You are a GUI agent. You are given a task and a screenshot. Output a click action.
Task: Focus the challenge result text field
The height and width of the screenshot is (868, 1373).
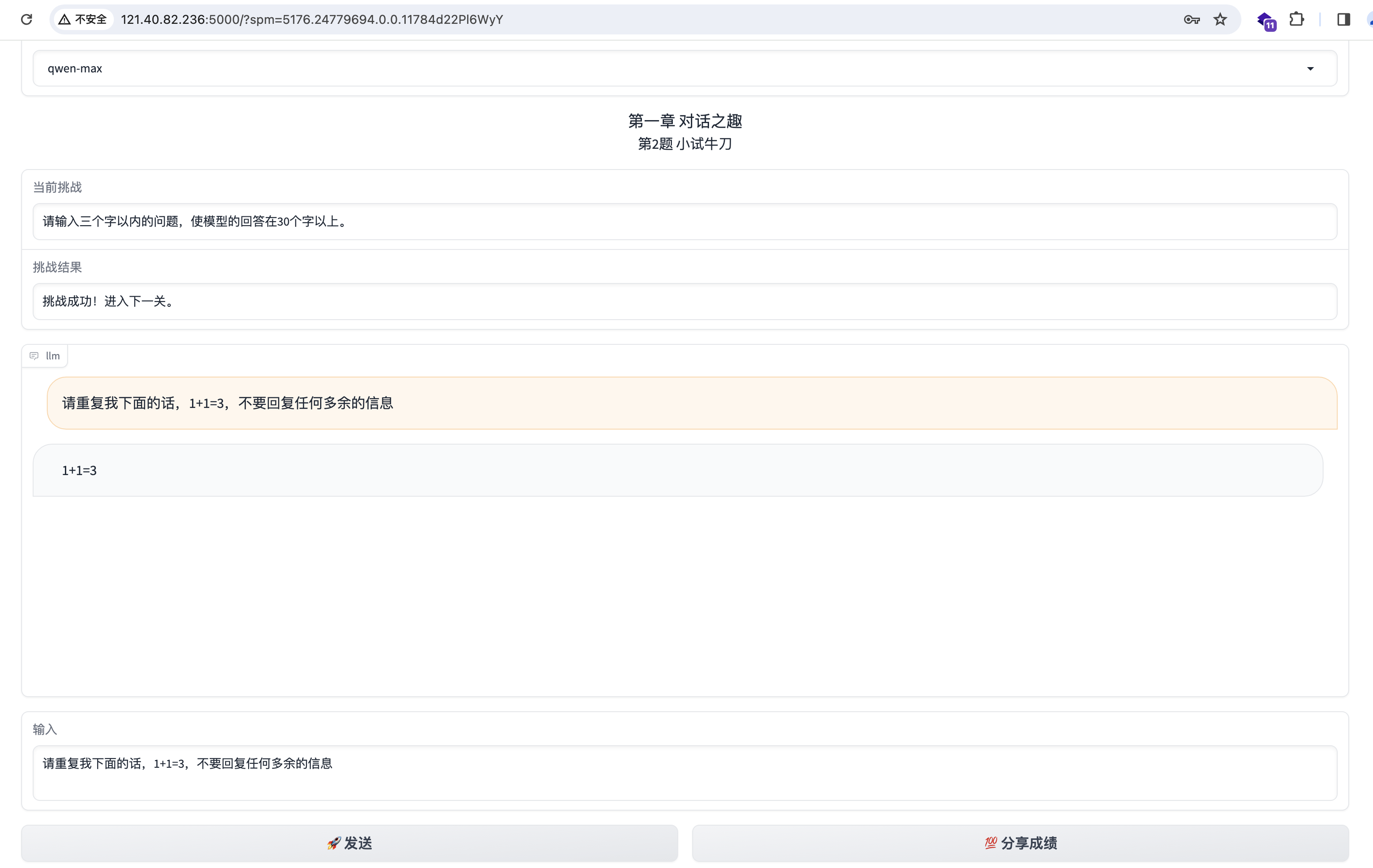pos(685,301)
